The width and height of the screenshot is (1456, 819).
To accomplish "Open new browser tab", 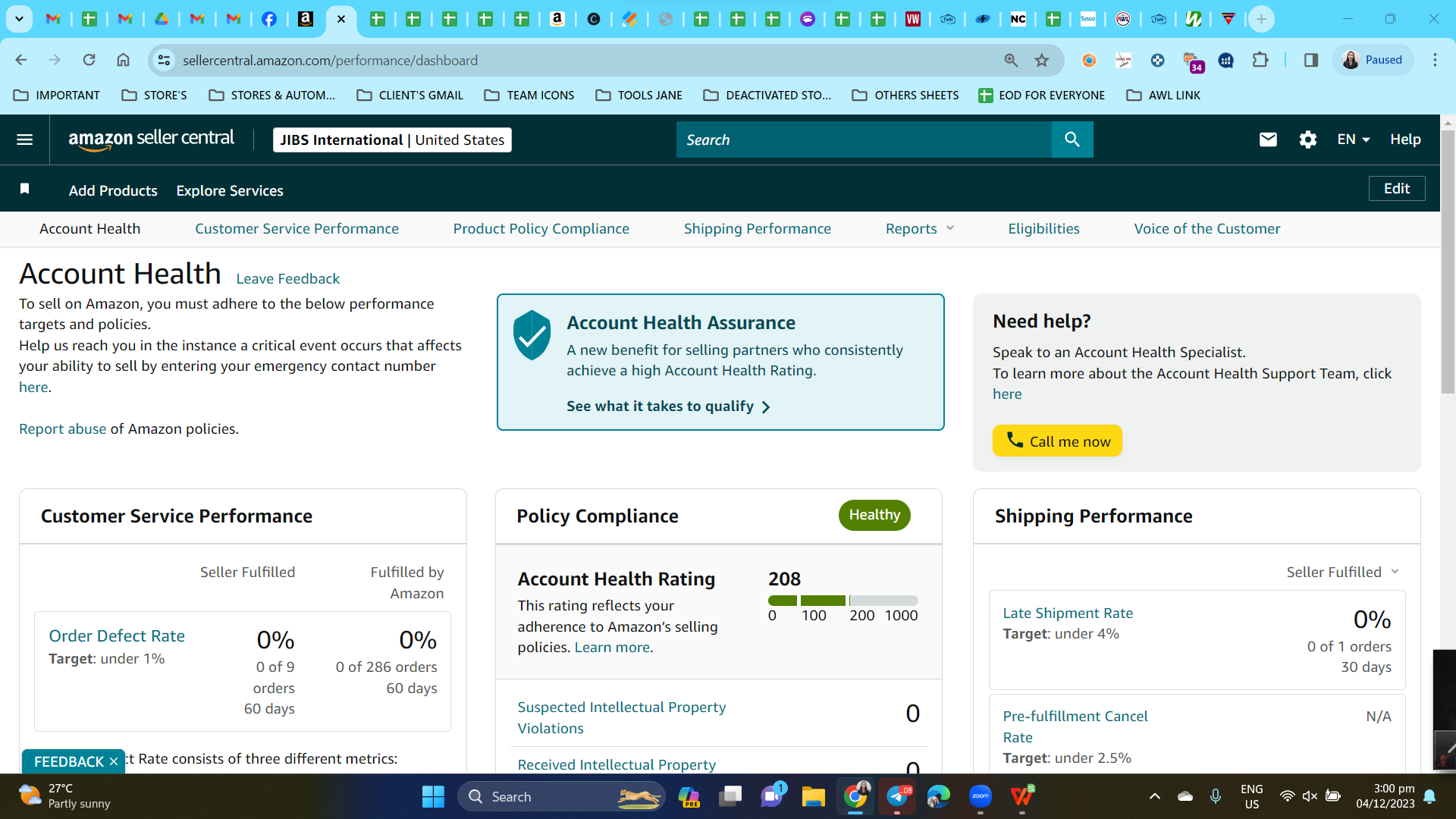I will point(1261,19).
